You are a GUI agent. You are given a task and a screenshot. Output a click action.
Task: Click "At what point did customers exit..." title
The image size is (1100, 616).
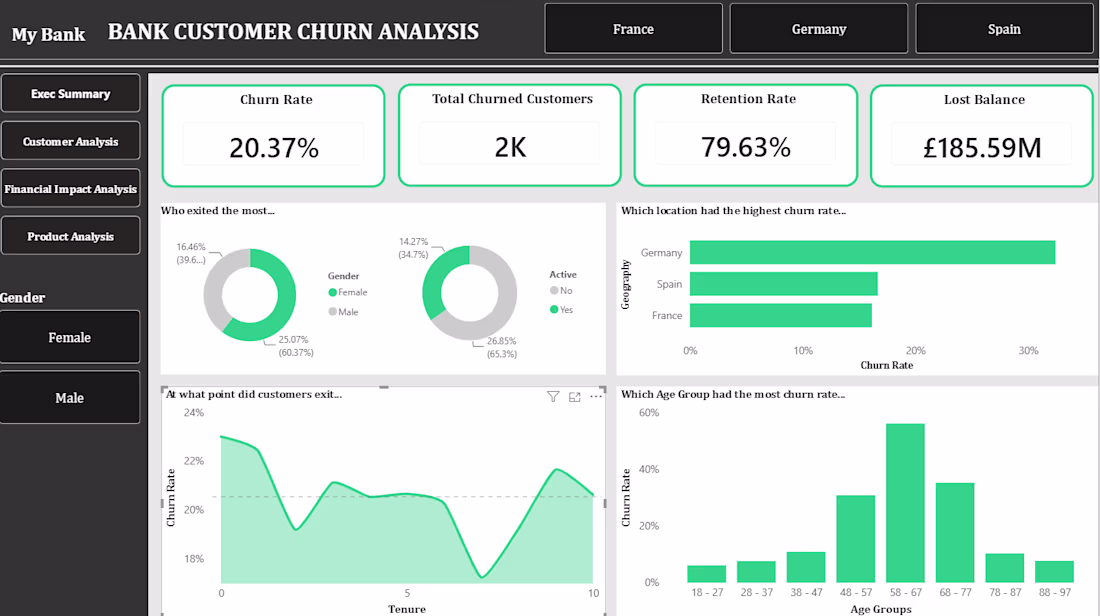coord(254,394)
